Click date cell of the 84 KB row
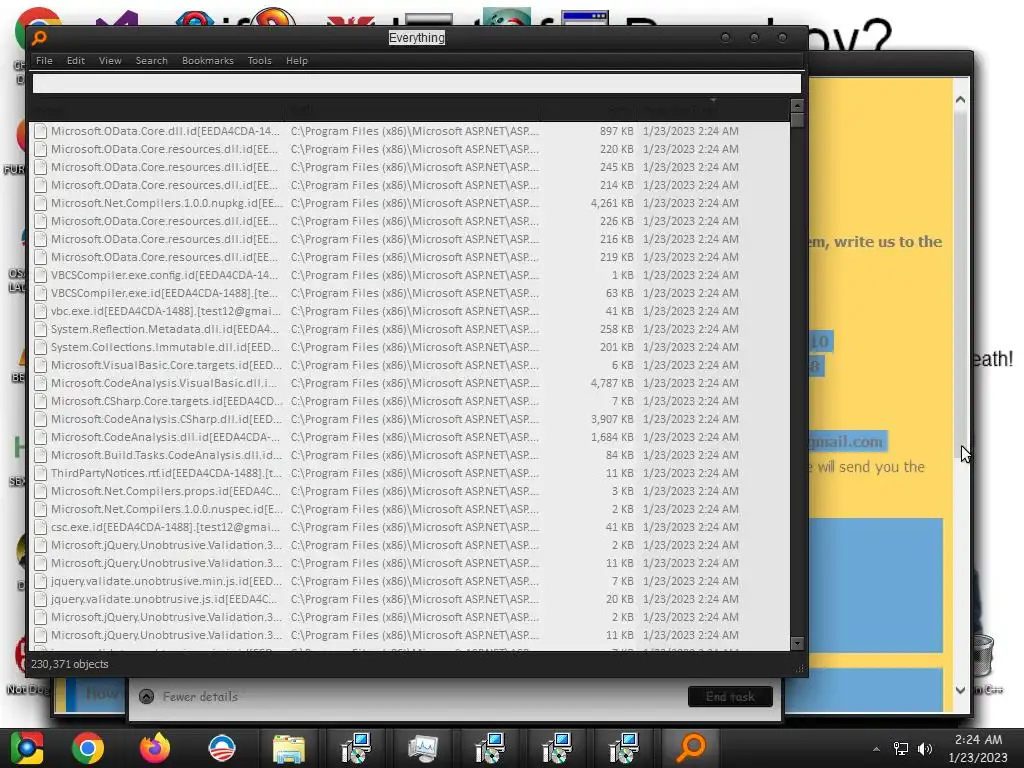 [690, 455]
